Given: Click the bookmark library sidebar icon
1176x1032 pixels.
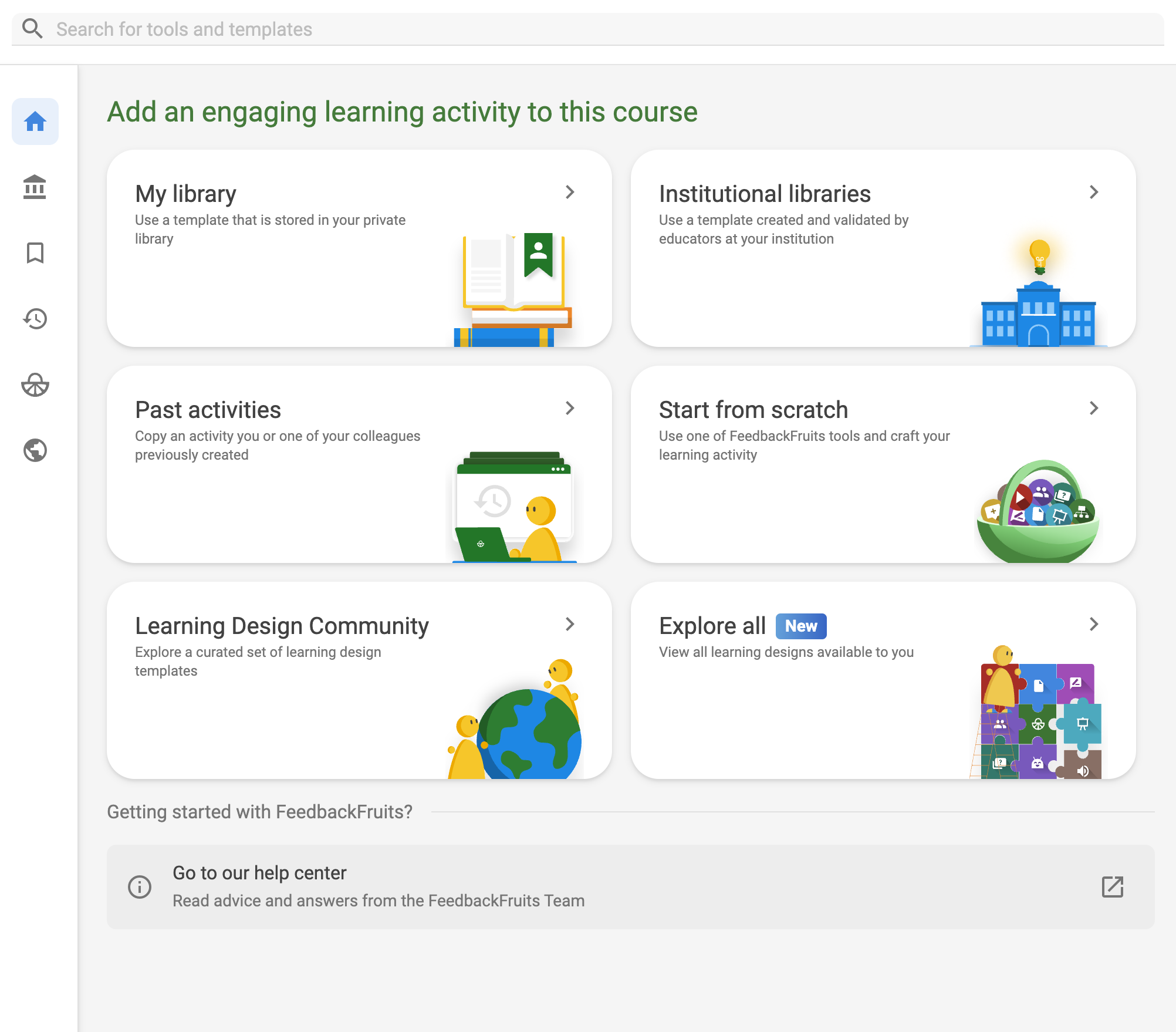Looking at the screenshot, I should coord(35,253).
